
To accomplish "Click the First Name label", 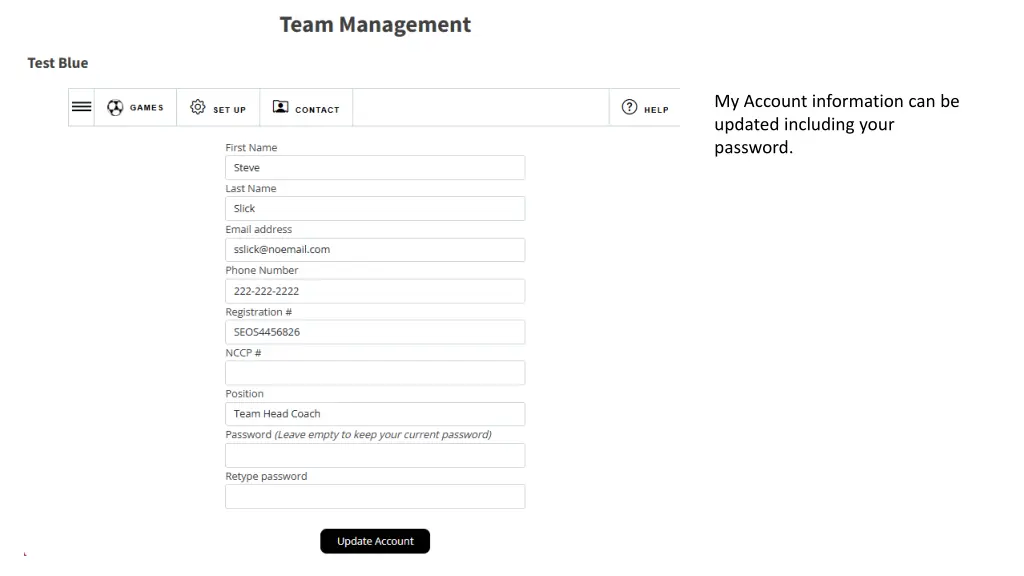I will [251, 148].
